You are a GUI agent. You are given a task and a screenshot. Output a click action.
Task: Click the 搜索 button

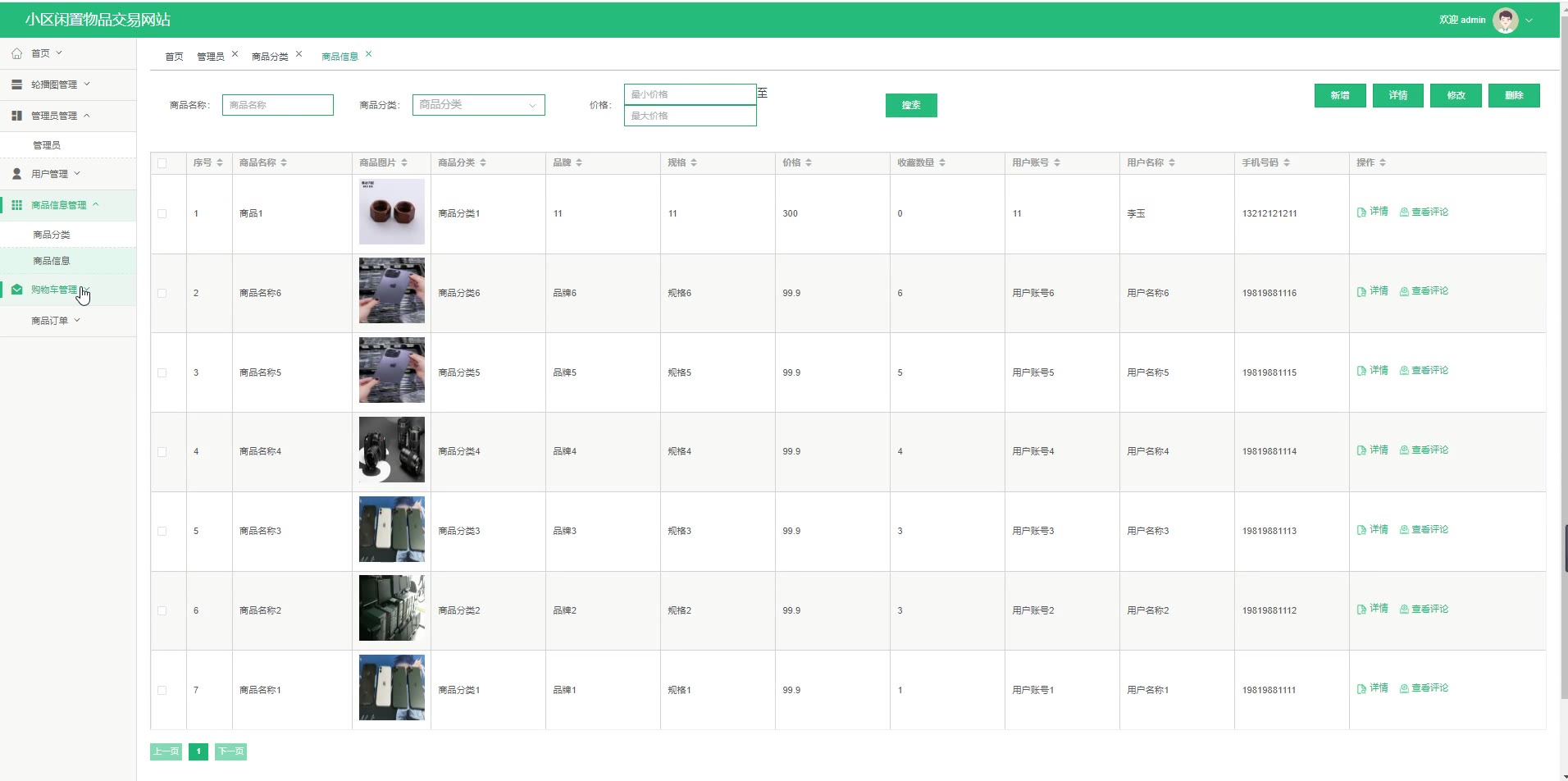pyautogui.click(x=911, y=105)
